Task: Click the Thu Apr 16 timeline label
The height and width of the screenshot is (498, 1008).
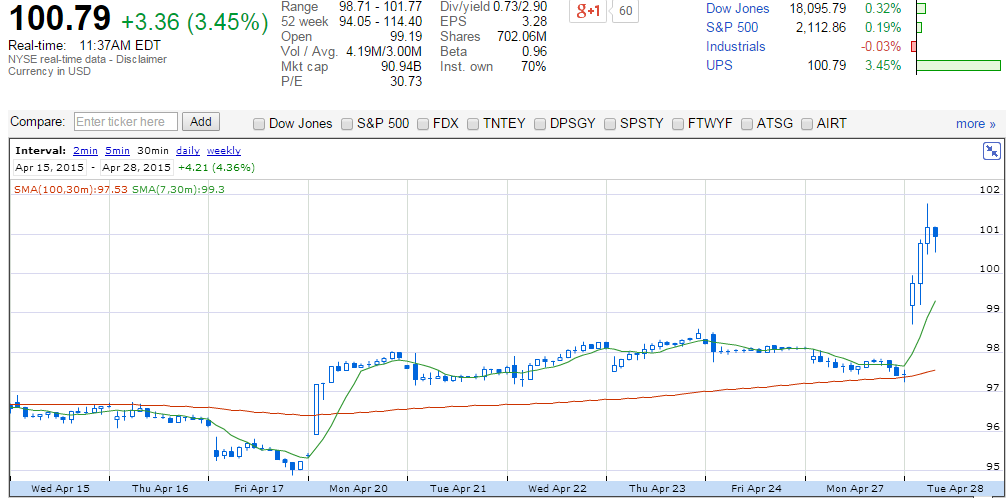Action: pyautogui.click(x=160, y=488)
